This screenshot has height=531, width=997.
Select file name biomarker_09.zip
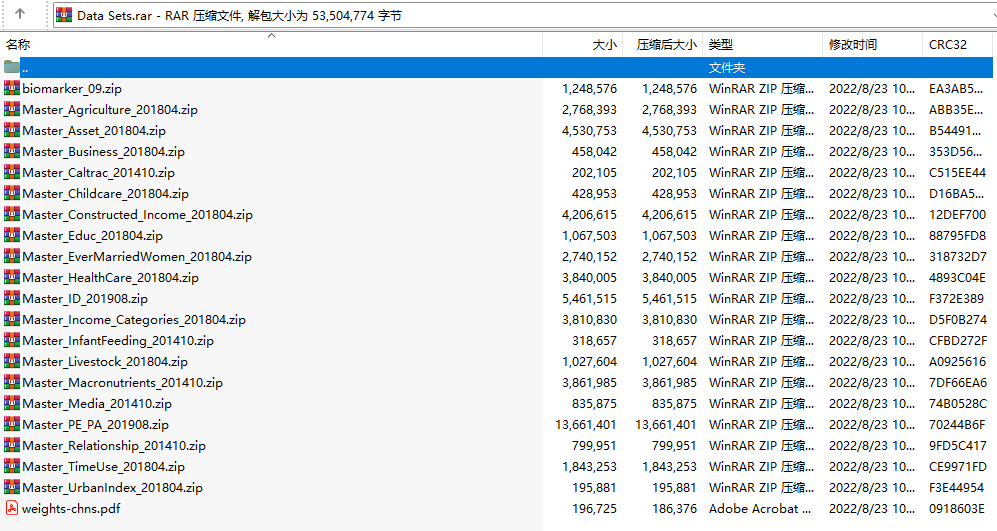pos(72,88)
